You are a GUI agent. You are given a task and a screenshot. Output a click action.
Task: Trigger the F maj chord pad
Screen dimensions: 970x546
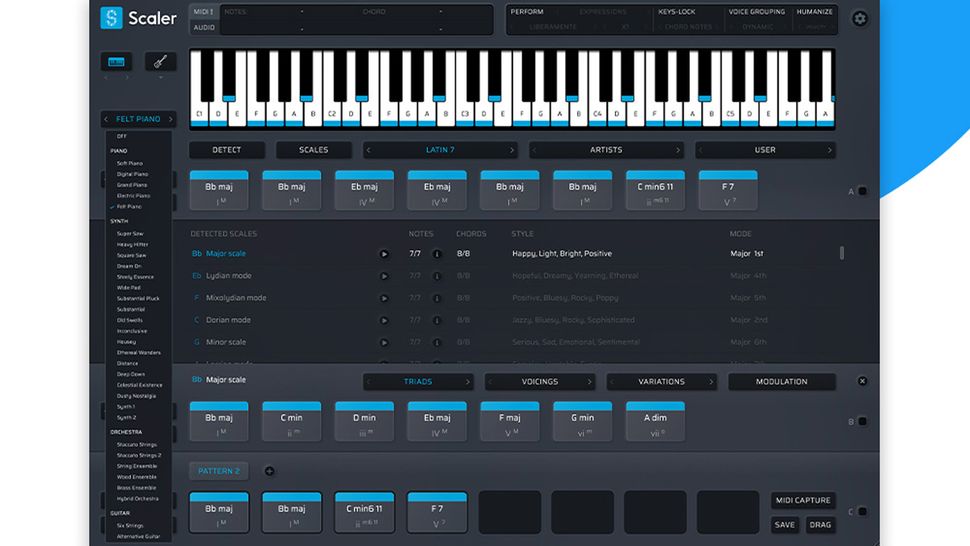tap(510, 422)
